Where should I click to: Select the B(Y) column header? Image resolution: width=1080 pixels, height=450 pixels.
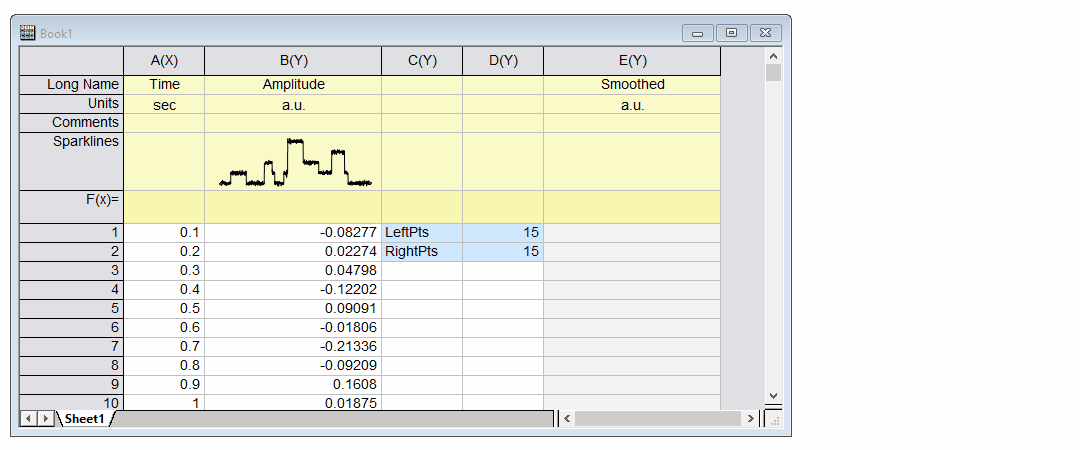click(x=293, y=61)
